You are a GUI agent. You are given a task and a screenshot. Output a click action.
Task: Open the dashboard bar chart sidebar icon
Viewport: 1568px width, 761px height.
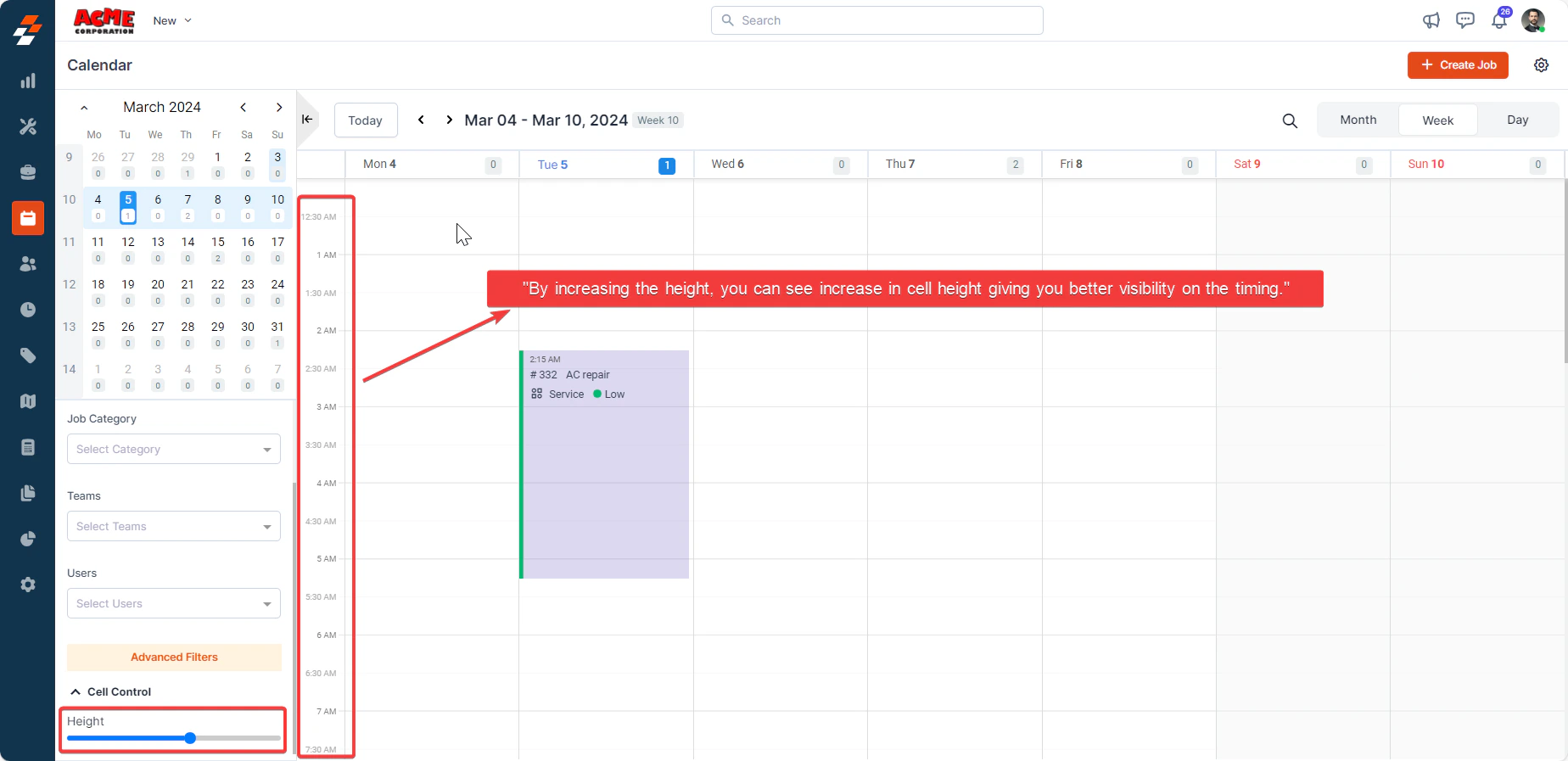pyautogui.click(x=28, y=81)
